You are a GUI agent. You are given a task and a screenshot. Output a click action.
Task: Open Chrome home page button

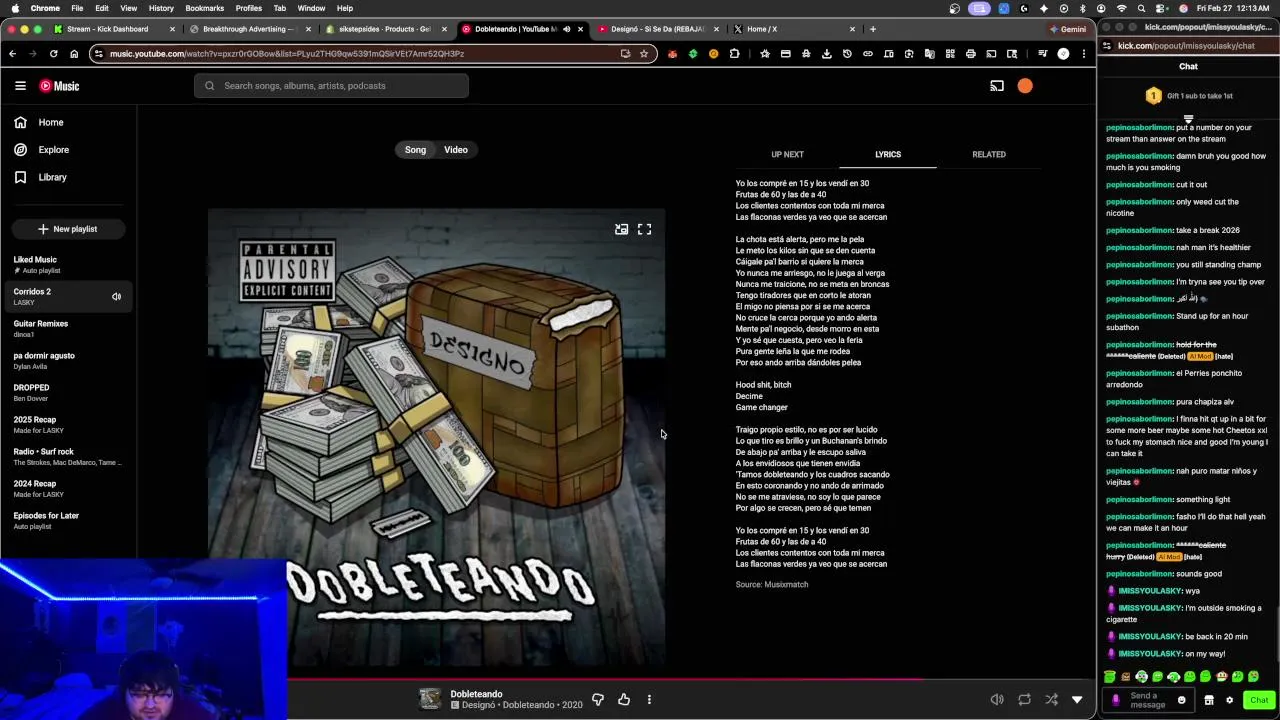coord(74,54)
